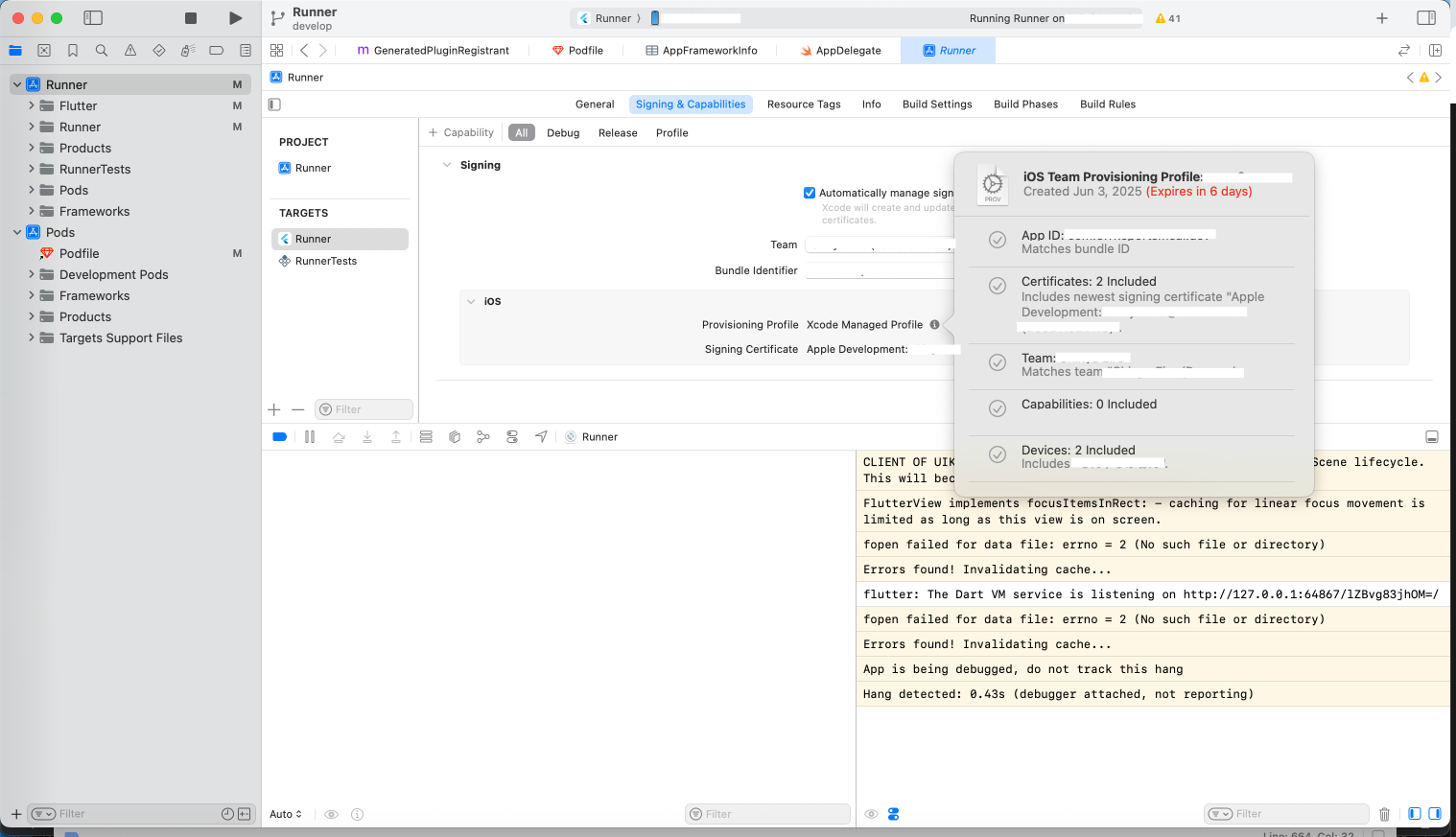The image size is (1456, 837).
Task: Click the + Capability button
Action: click(x=461, y=132)
